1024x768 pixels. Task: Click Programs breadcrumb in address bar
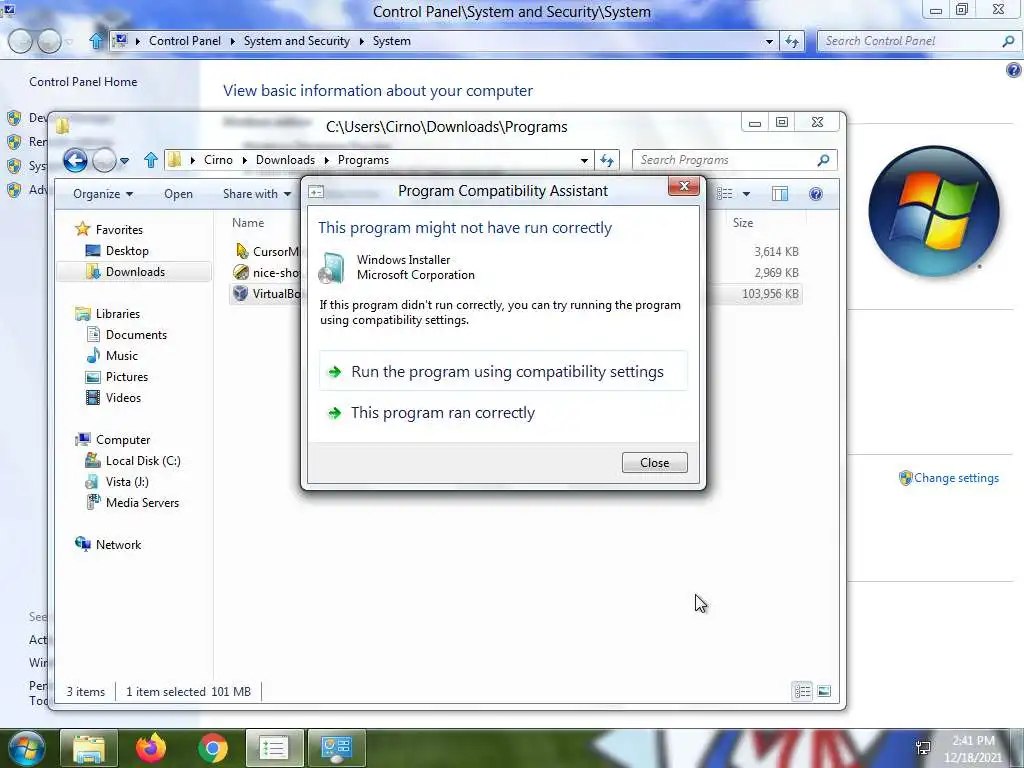363,160
